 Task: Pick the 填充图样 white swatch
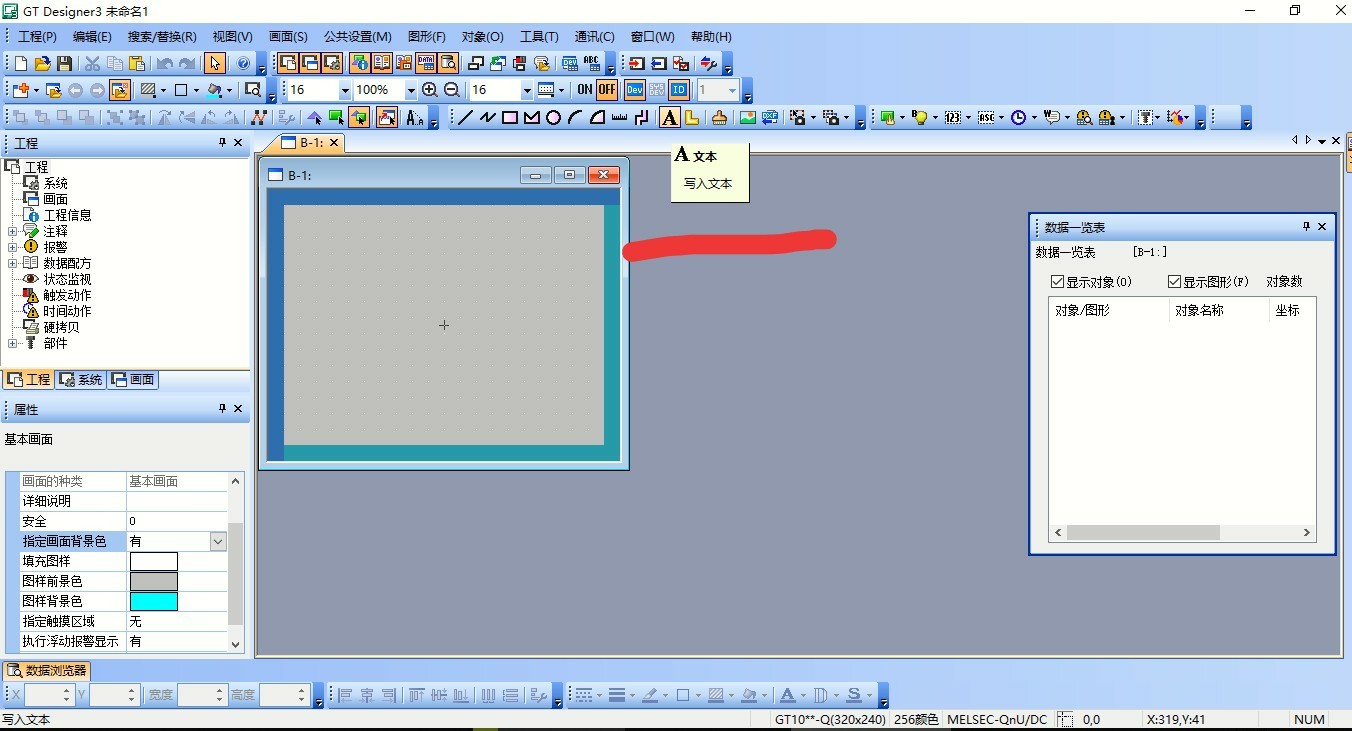tap(154, 561)
